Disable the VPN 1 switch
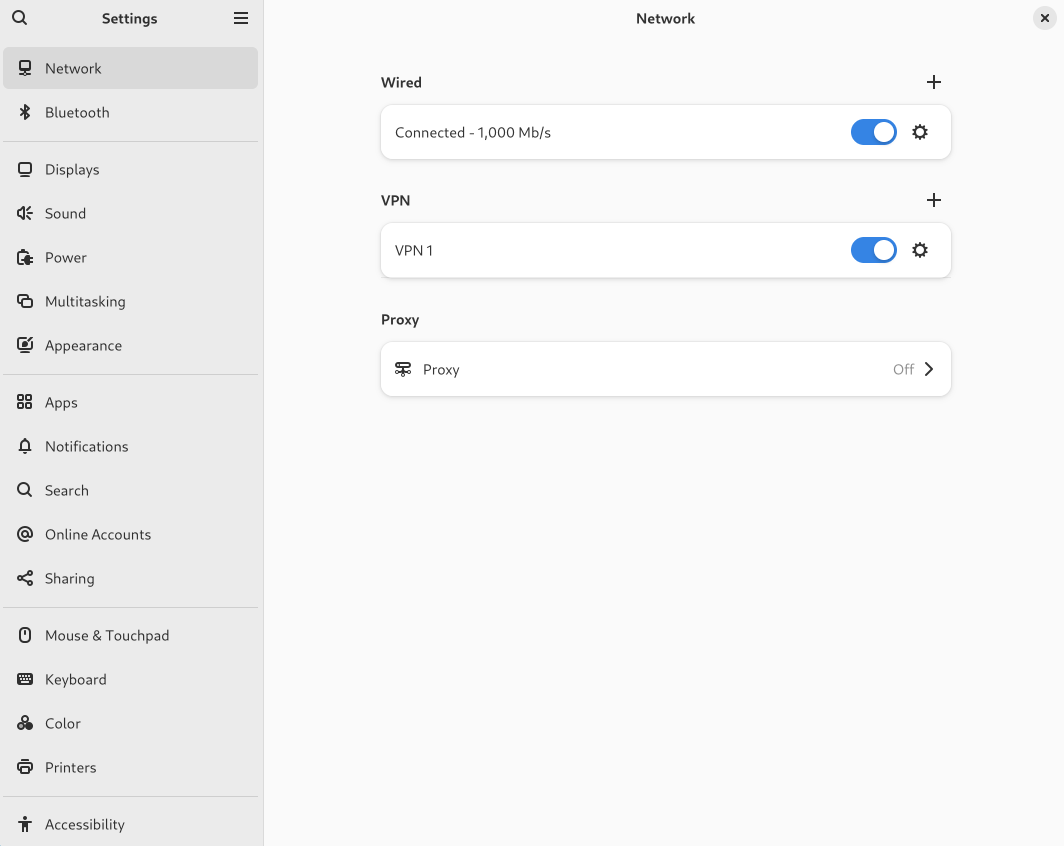Viewport: 1064px width, 846px height. tap(874, 250)
